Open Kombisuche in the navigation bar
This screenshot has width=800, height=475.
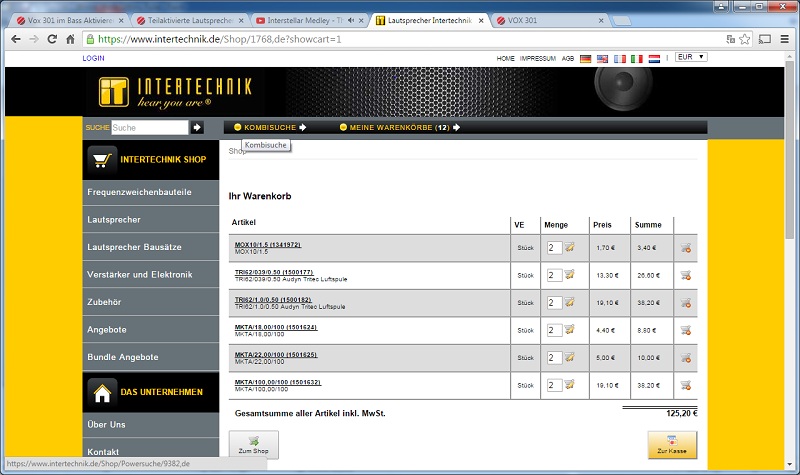coord(270,128)
